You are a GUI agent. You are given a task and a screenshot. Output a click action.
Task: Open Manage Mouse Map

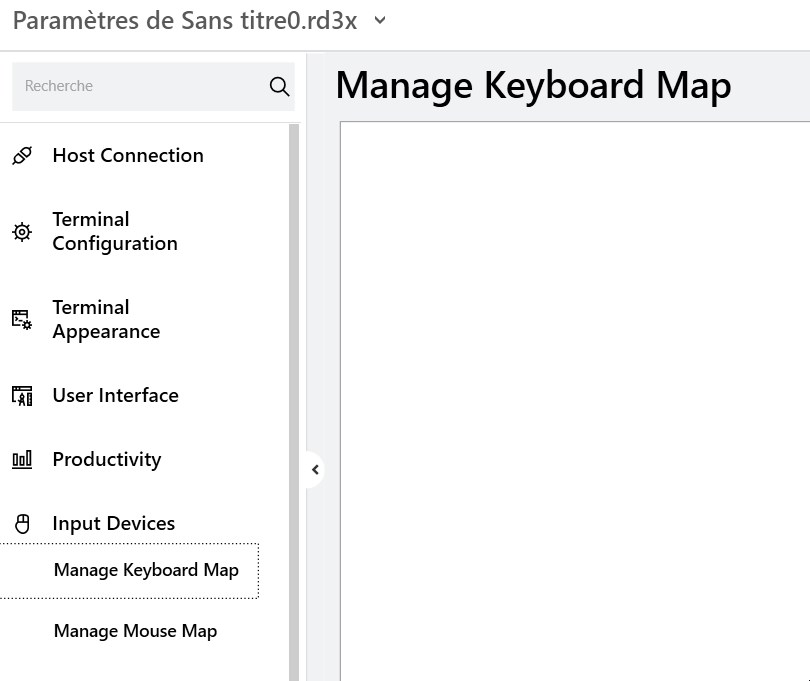pyautogui.click(x=135, y=631)
